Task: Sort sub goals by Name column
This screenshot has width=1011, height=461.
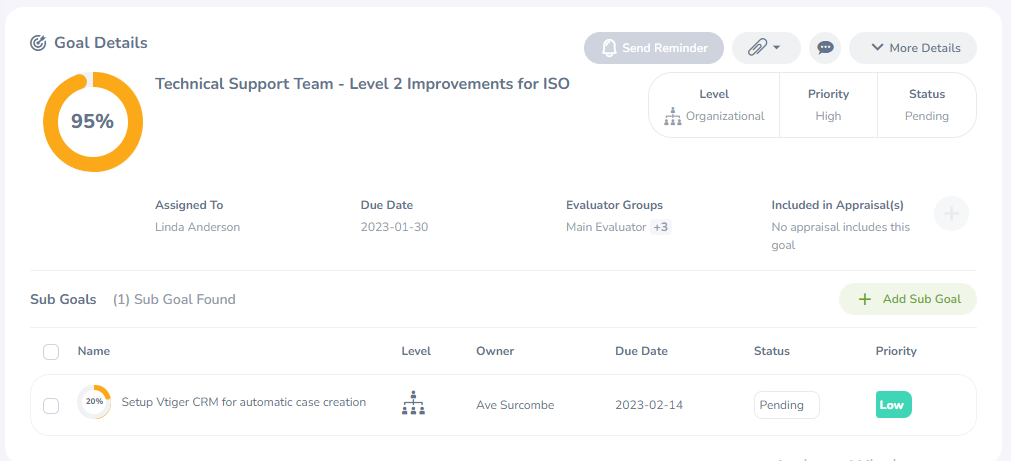Action: (x=94, y=351)
